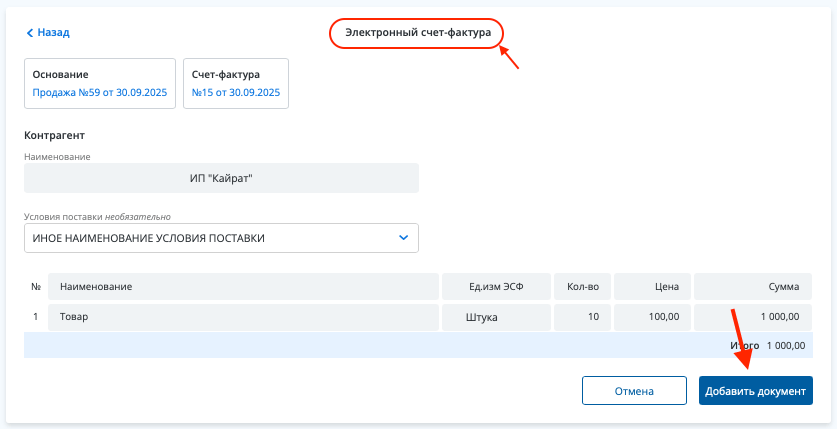
Task: Click the sum cell with 1 000,00
Action: pyautogui.click(x=752, y=317)
